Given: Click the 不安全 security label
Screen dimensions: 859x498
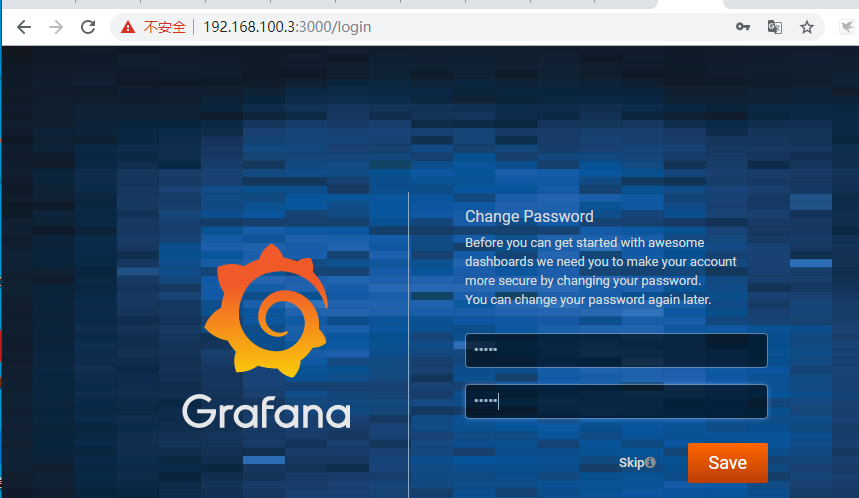Looking at the screenshot, I should (164, 27).
